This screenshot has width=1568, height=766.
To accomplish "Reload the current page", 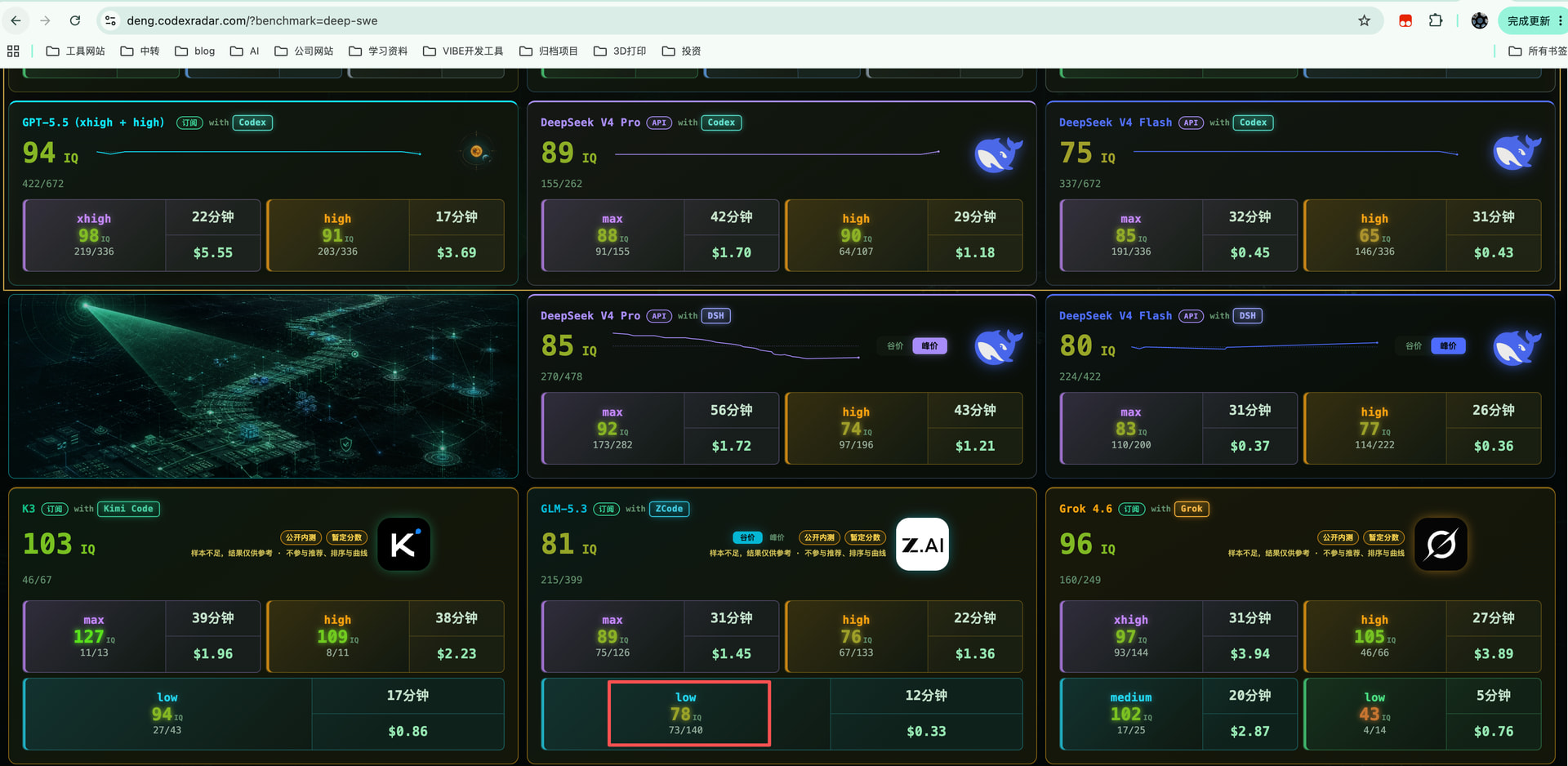I will [75, 20].
